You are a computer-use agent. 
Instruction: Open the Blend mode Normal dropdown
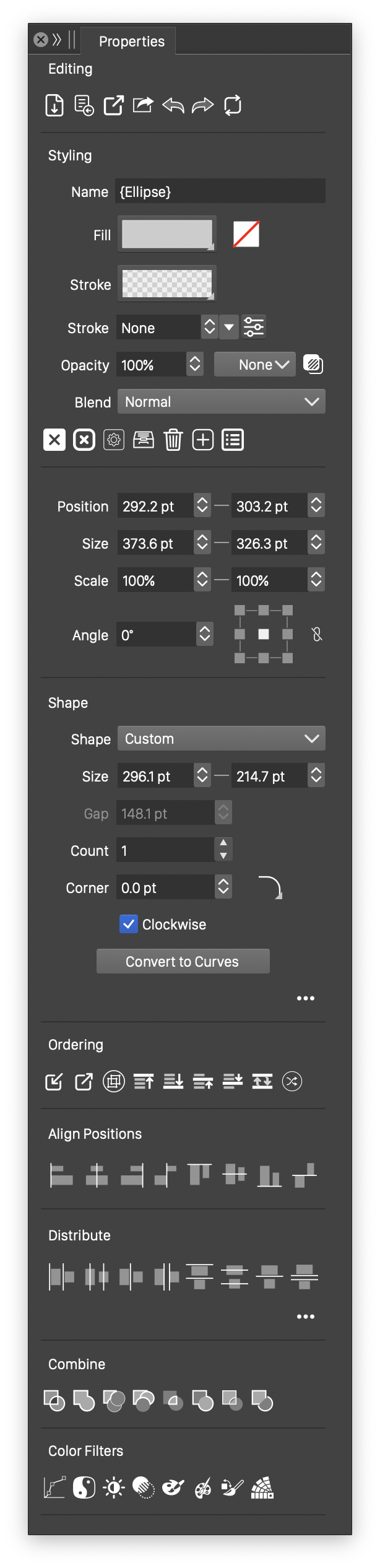[x=221, y=401]
